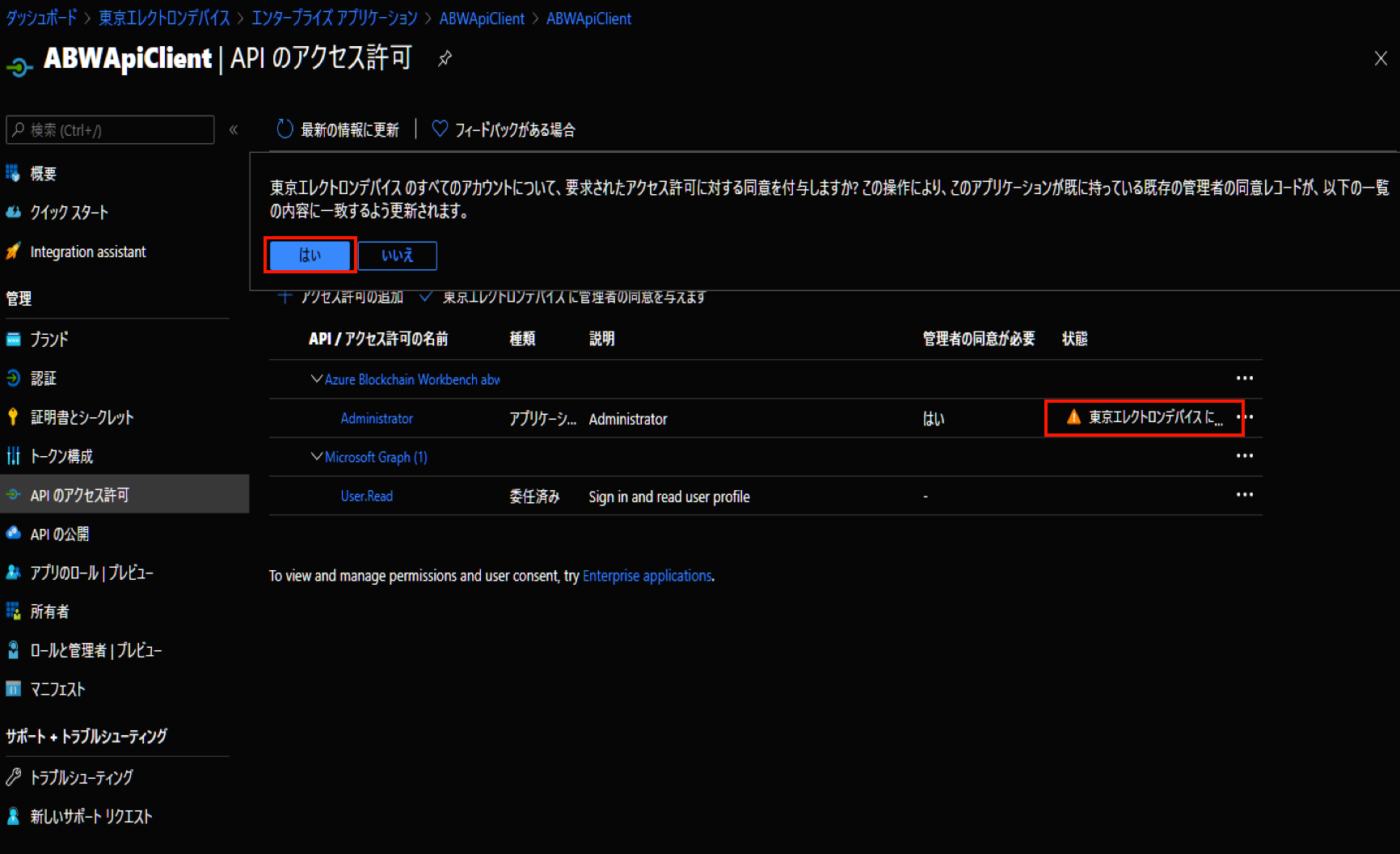Click the warning triangle status icon
Viewport: 1400px width, 854px height.
(x=1073, y=416)
